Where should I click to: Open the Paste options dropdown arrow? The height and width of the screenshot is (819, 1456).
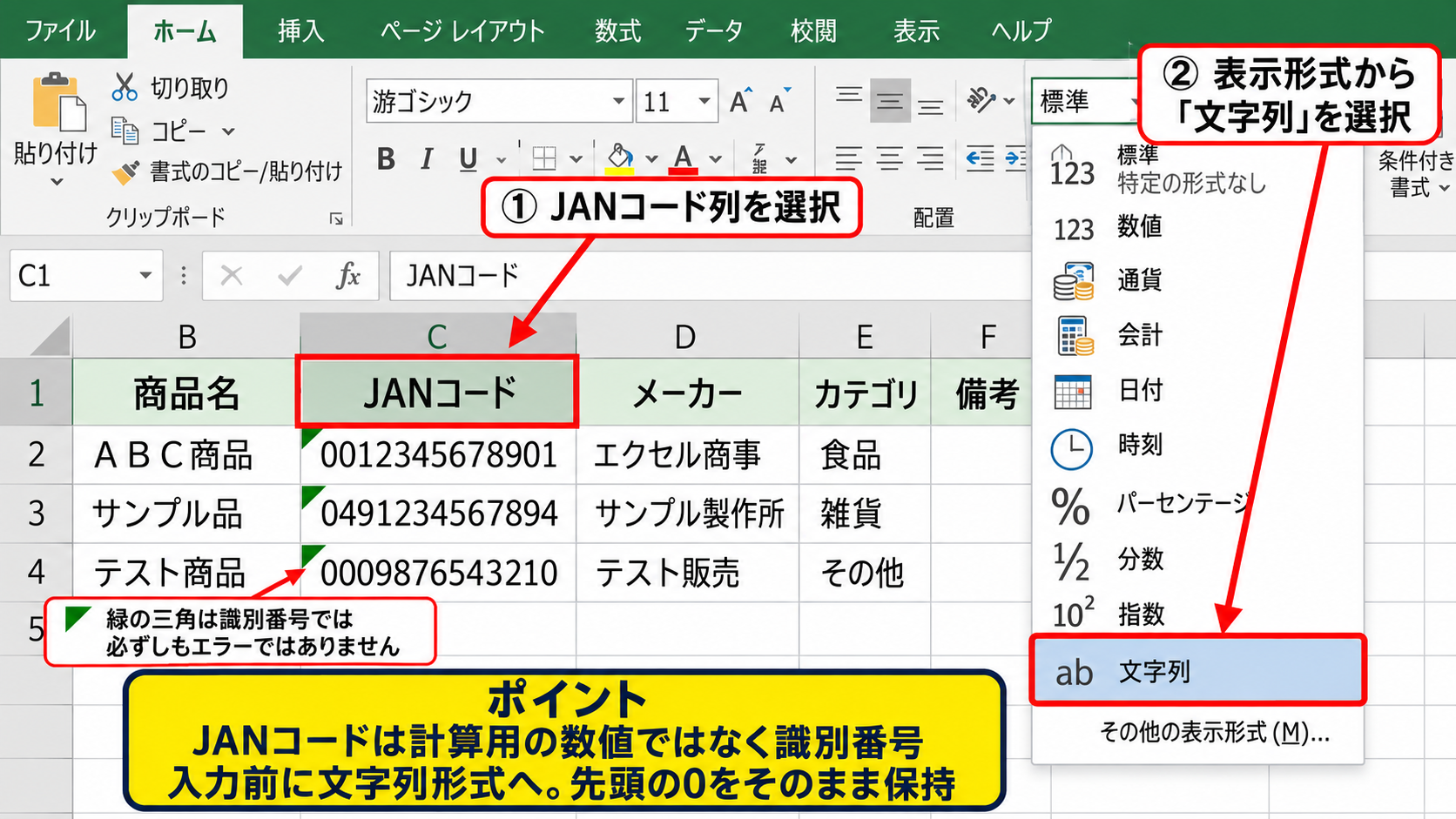57,182
